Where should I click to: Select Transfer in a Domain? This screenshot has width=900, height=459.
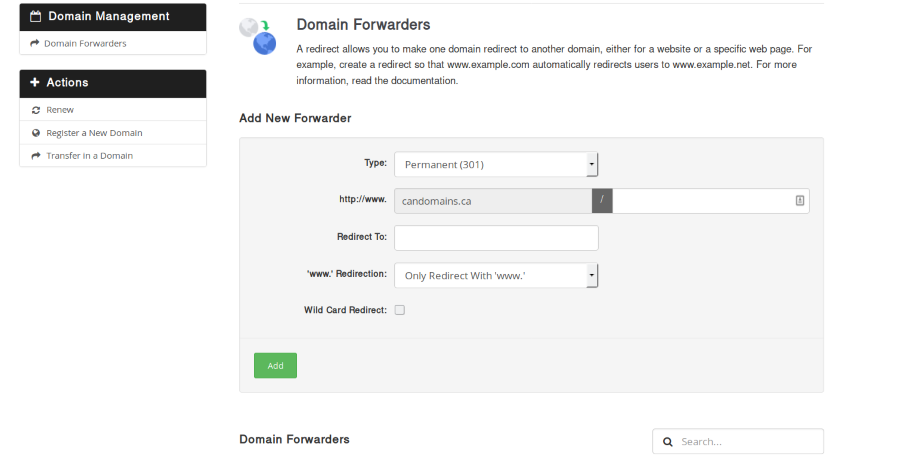pos(89,156)
